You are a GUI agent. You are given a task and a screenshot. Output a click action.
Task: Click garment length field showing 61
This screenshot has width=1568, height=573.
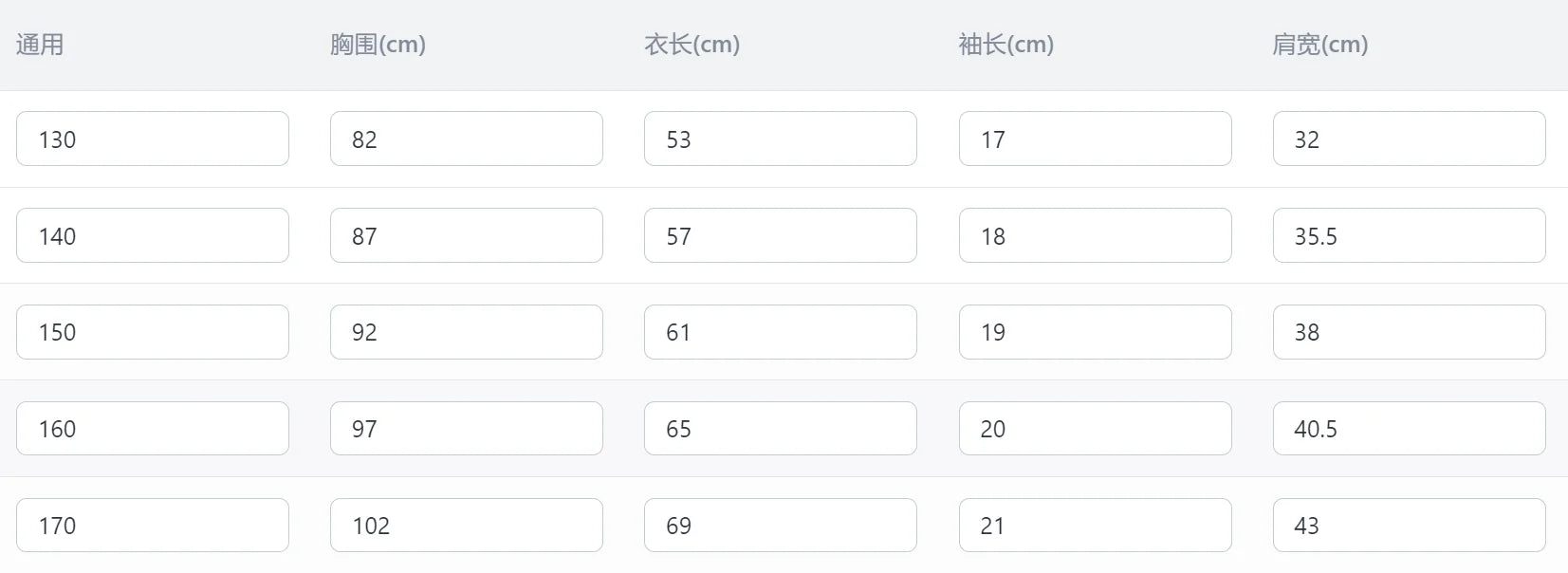pos(780,332)
